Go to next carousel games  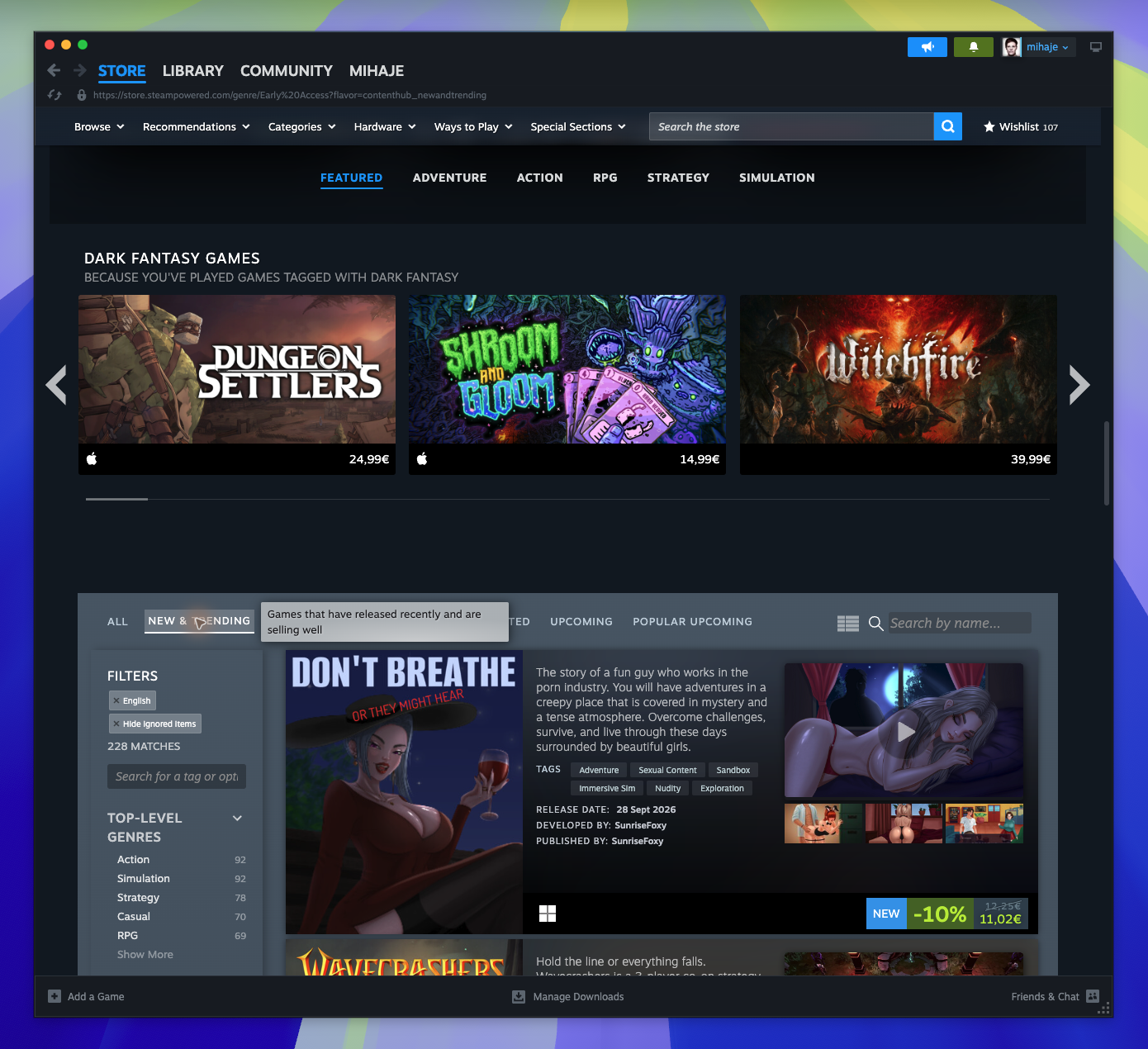tap(1079, 385)
